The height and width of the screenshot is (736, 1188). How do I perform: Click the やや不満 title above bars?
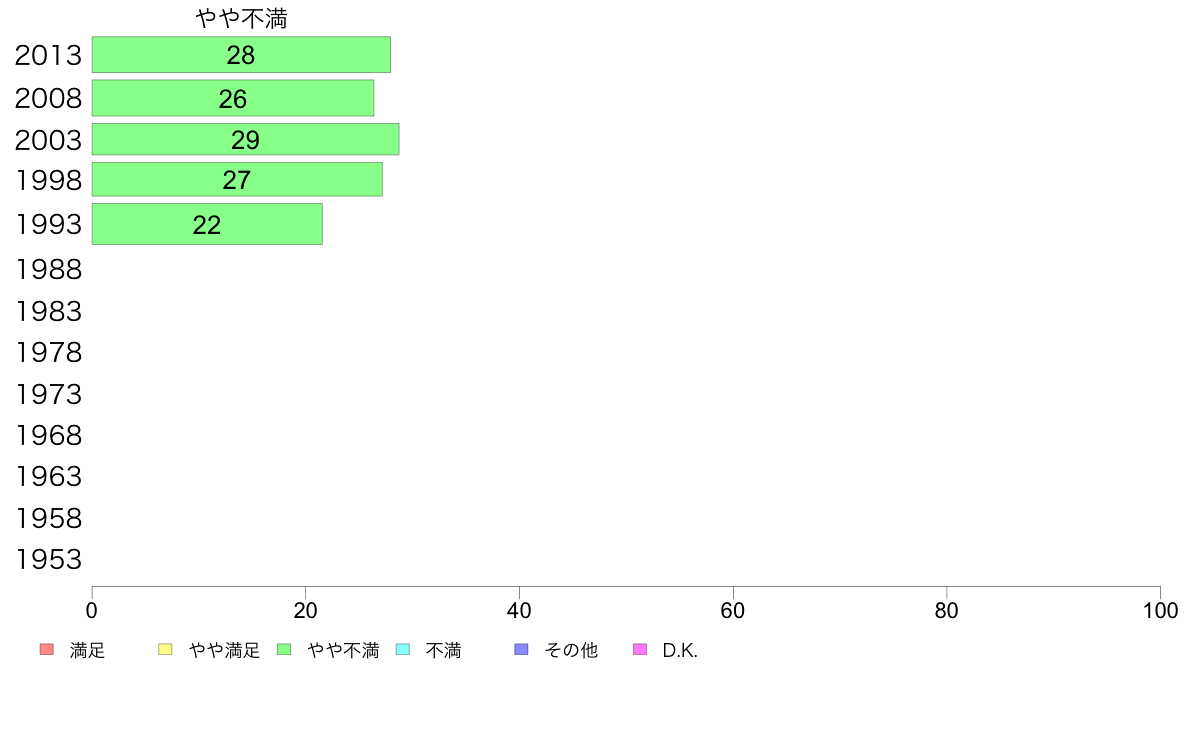pos(242,18)
